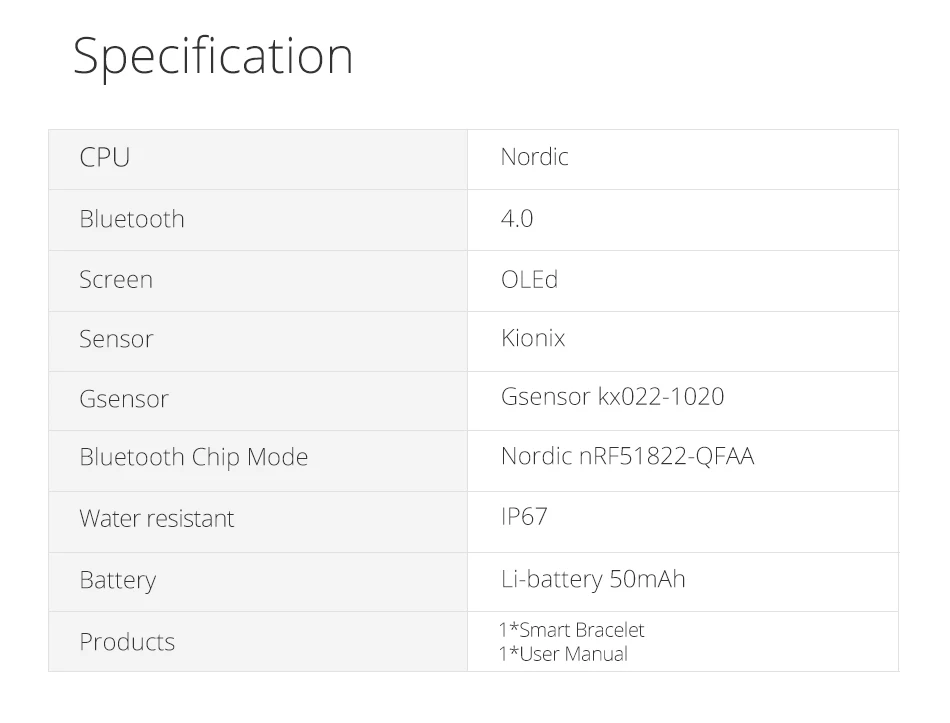
Task: Select the CPU row label
Action: [x=105, y=158]
